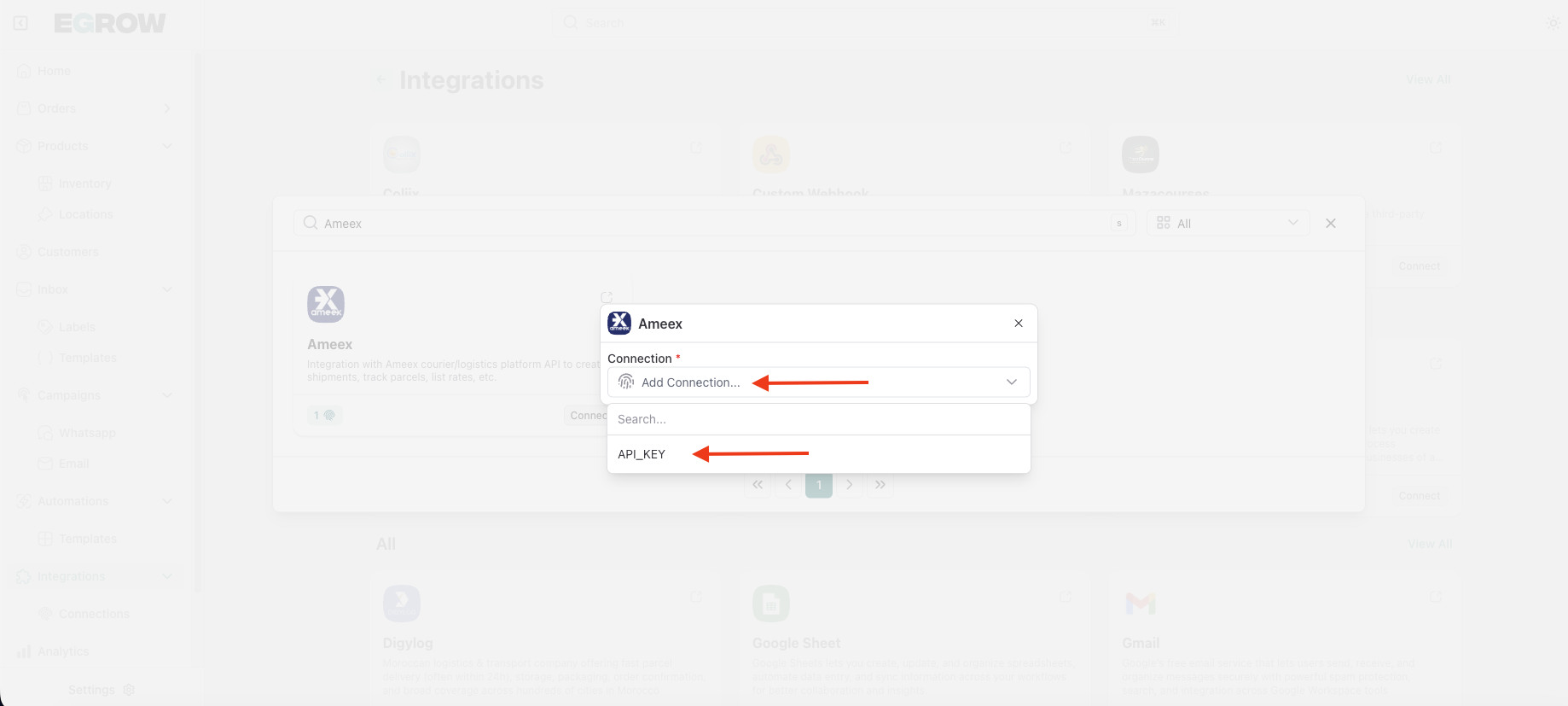Viewport: 1568px width, 706px height.
Task: Open Home in the sidebar
Action: click(x=54, y=71)
